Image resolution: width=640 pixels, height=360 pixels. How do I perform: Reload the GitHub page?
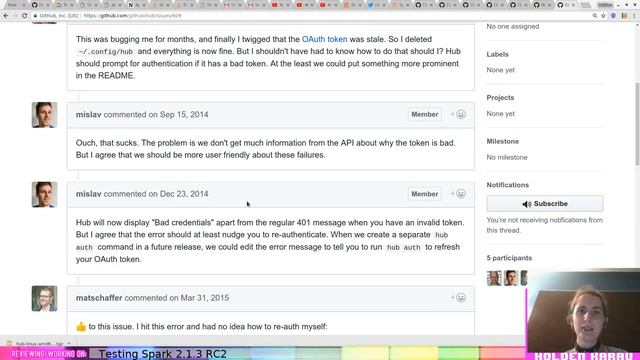(24, 16)
